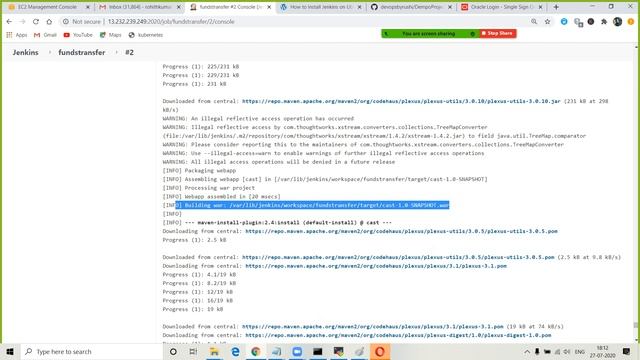Image resolution: width=640 pixels, height=360 pixels.
Task: Switch to the EC2 Management Console tab
Action: point(47,7)
